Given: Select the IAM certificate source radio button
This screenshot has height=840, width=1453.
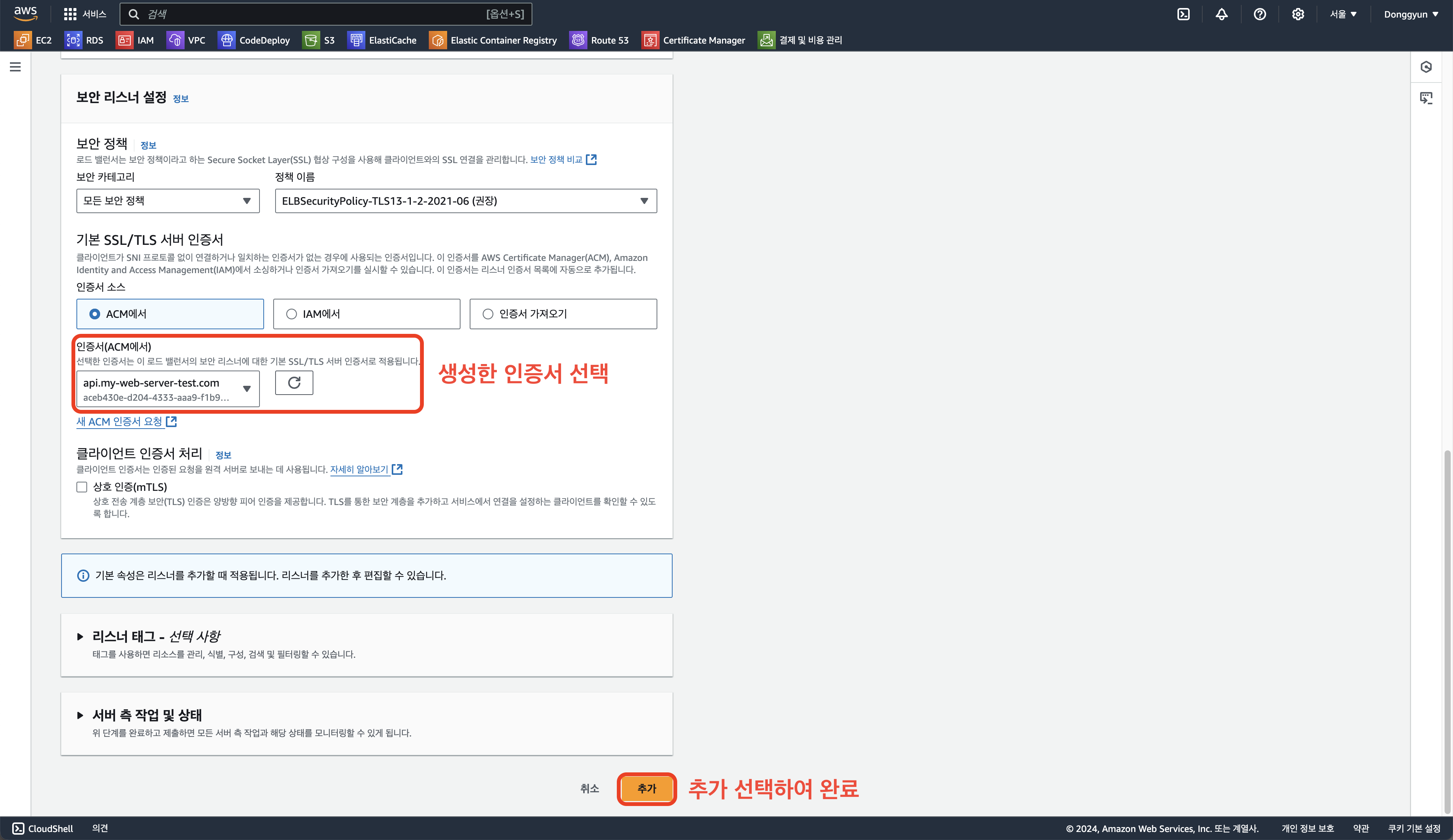Looking at the screenshot, I should (292, 314).
